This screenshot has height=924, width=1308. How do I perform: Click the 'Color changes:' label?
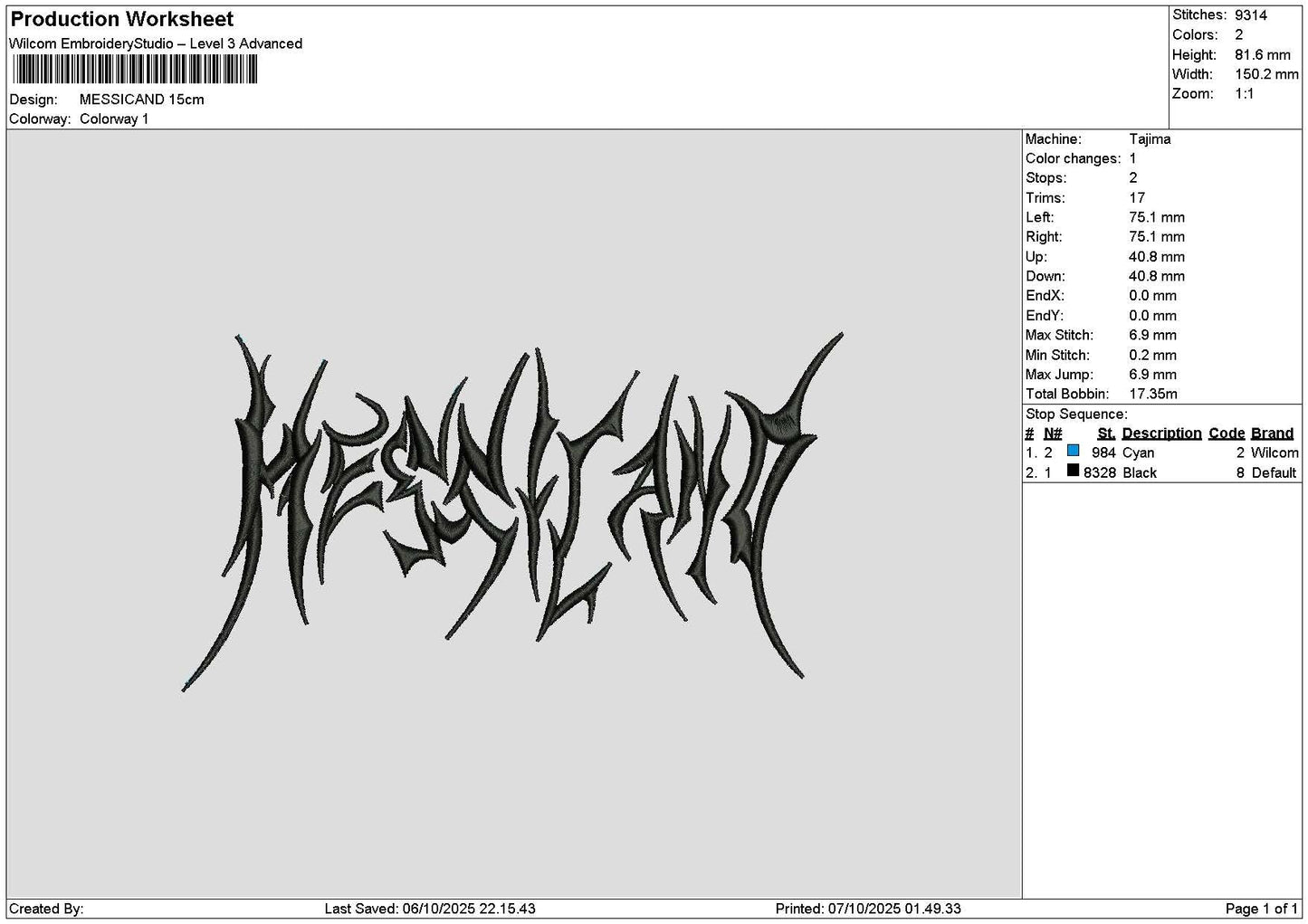(x=1073, y=159)
